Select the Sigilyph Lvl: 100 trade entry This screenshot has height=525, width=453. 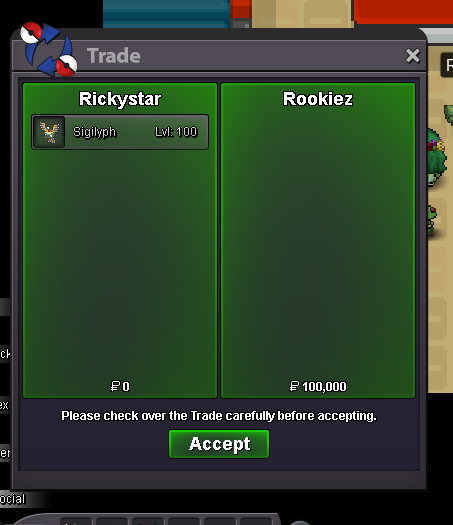point(120,132)
